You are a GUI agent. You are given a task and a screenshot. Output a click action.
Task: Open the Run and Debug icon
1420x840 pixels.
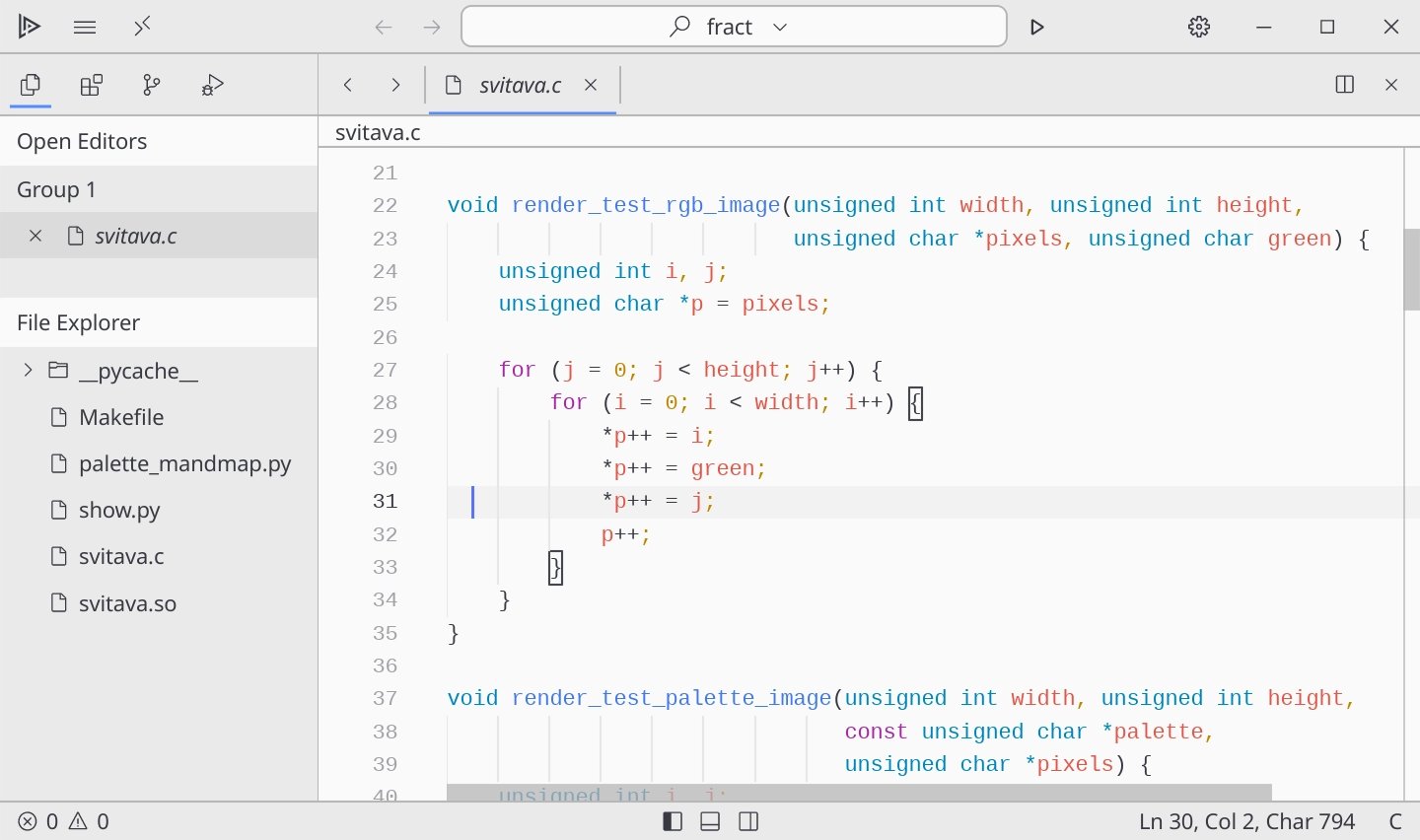click(212, 86)
